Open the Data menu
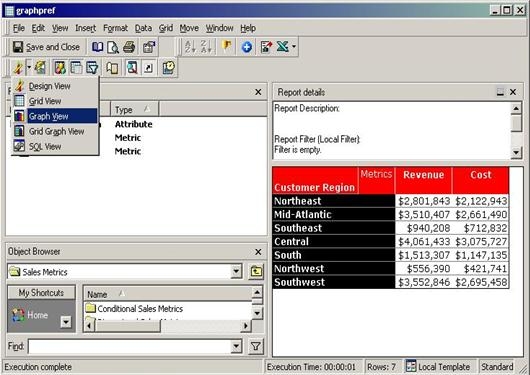Screen dimensions: 530x375 pos(143,28)
